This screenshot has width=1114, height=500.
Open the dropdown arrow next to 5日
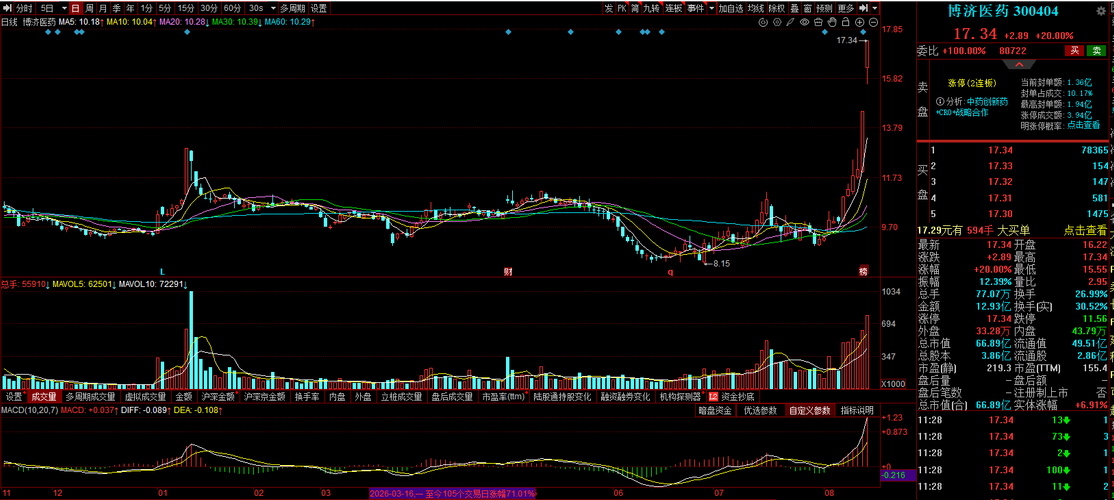tap(63, 9)
